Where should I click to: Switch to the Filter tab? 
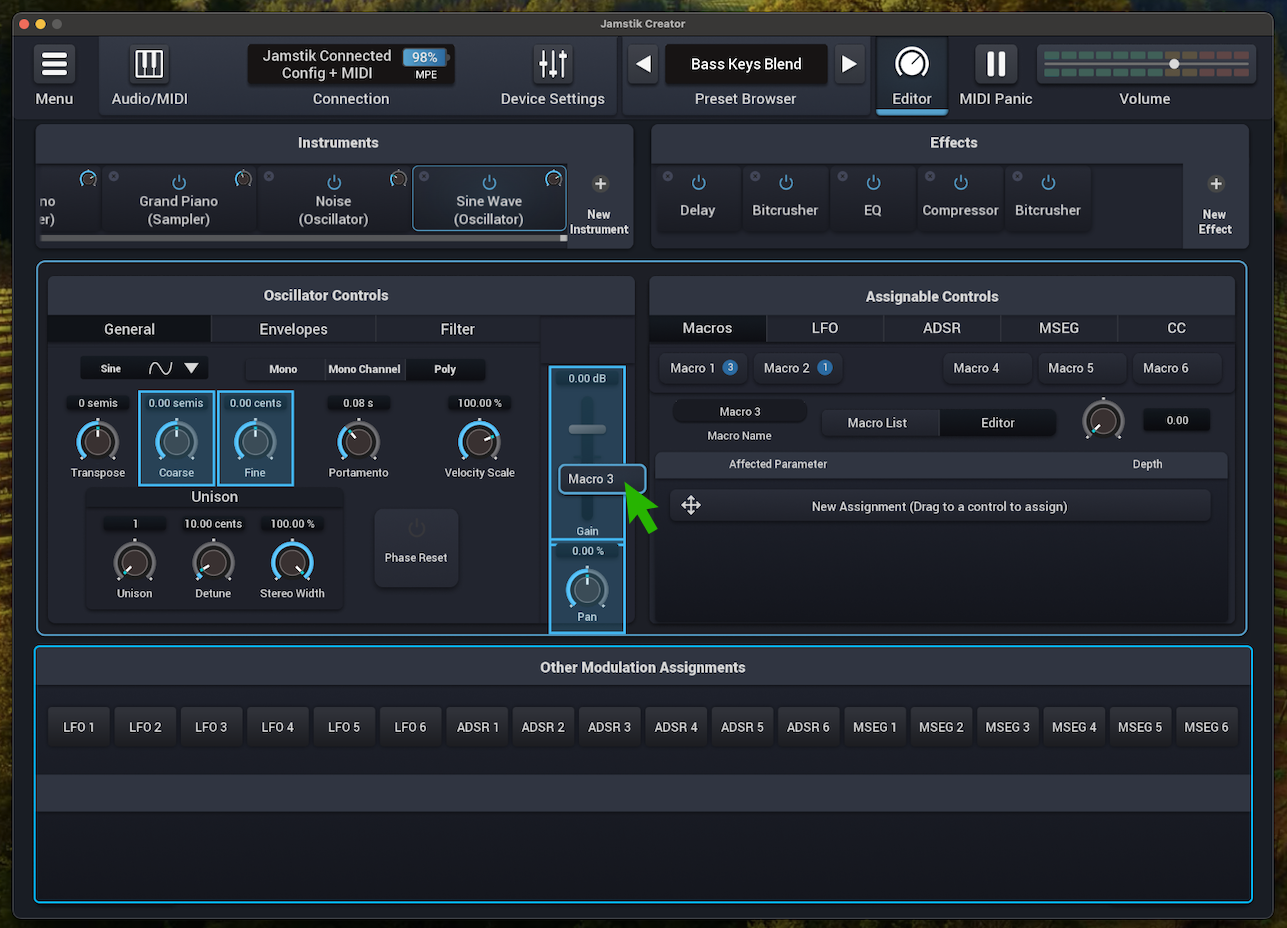click(457, 329)
